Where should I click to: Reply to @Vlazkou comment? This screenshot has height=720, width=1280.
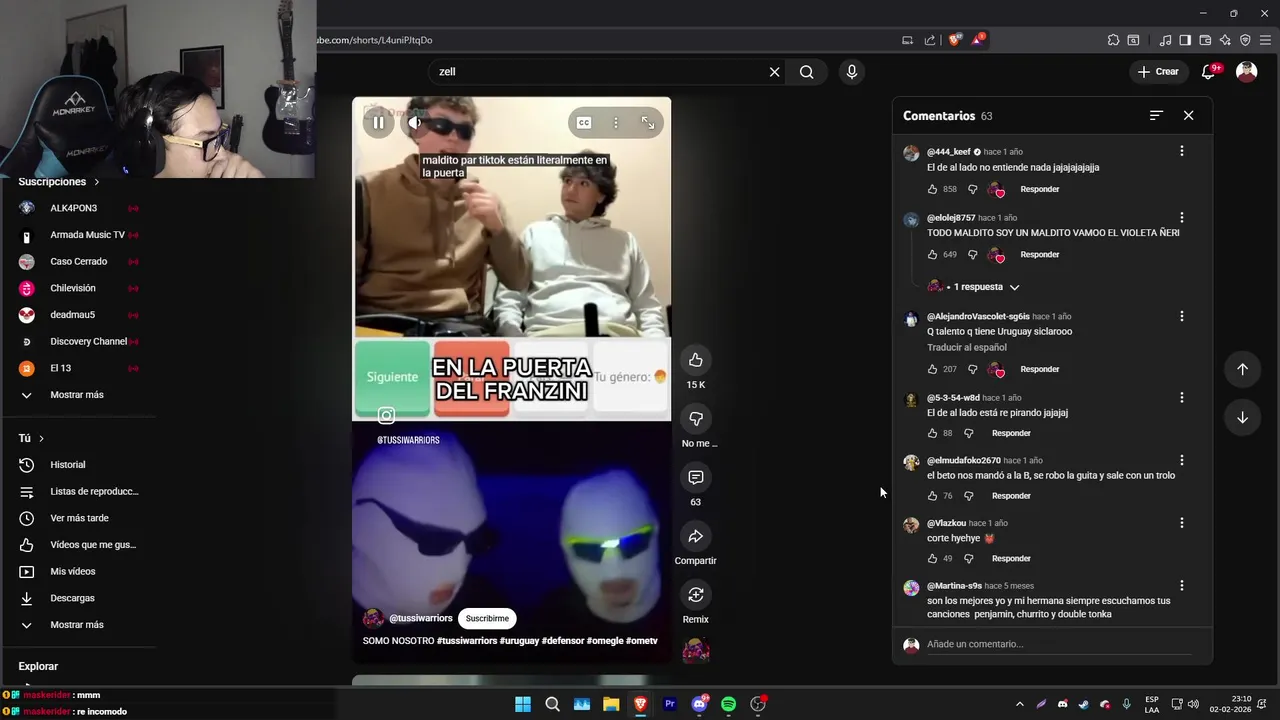(x=1011, y=559)
